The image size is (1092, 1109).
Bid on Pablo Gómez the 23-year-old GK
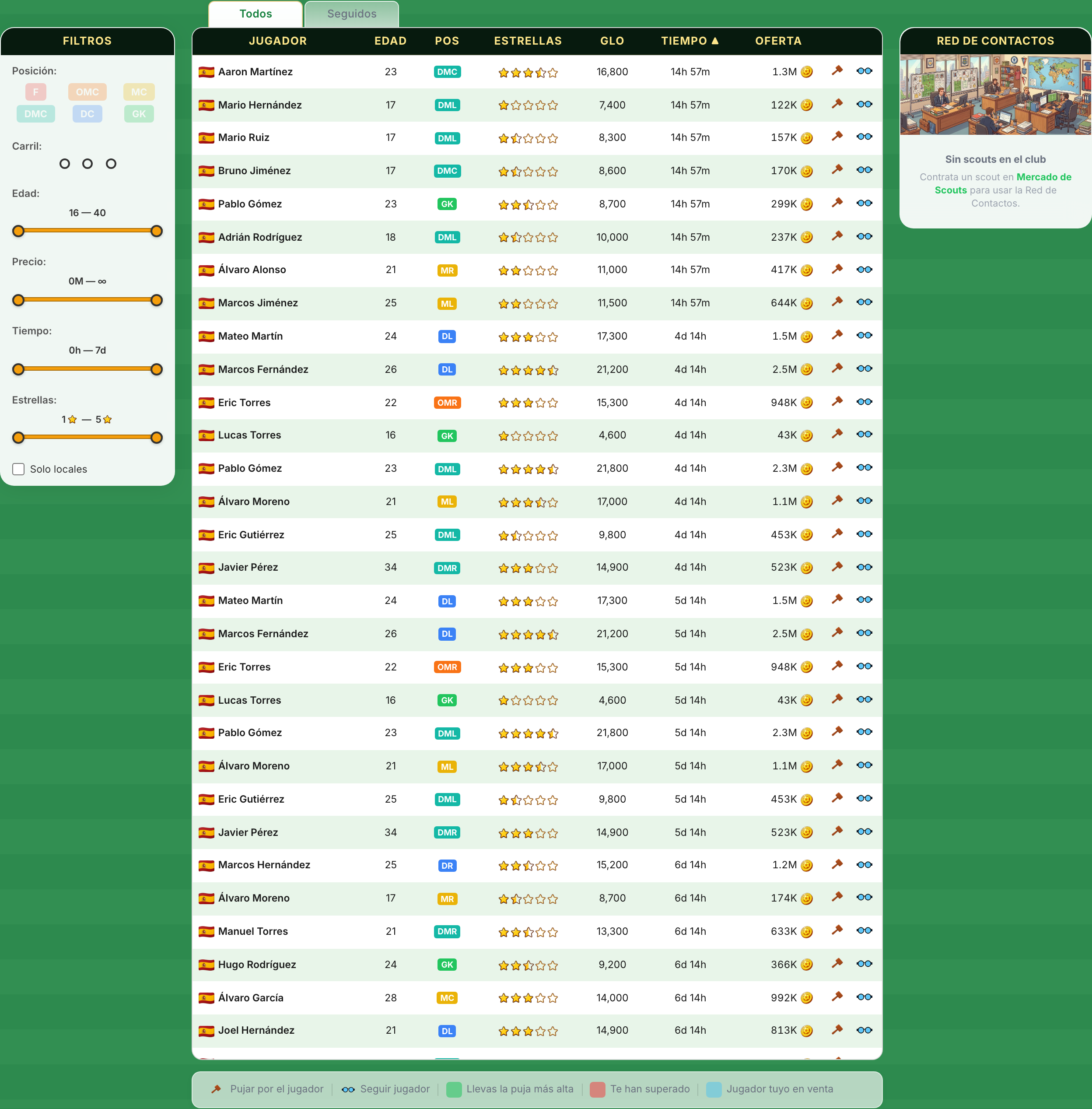click(x=837, y=204)
